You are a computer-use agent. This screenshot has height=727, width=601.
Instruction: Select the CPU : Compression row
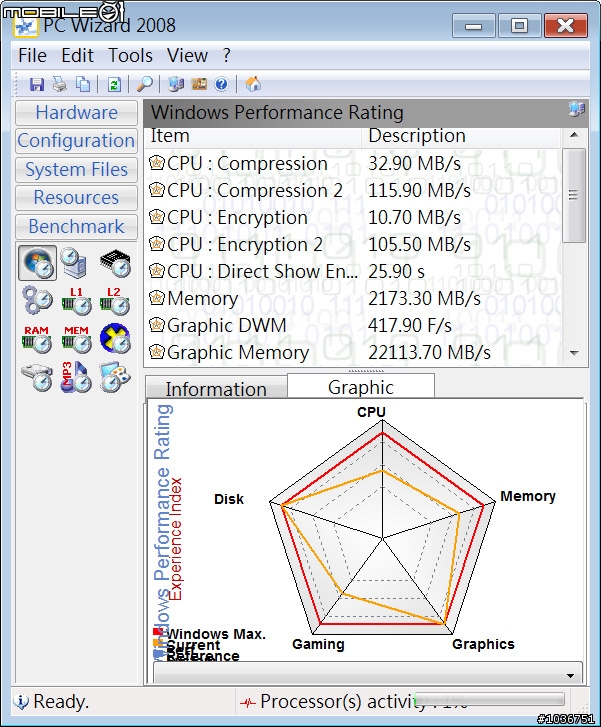[353, 164]
